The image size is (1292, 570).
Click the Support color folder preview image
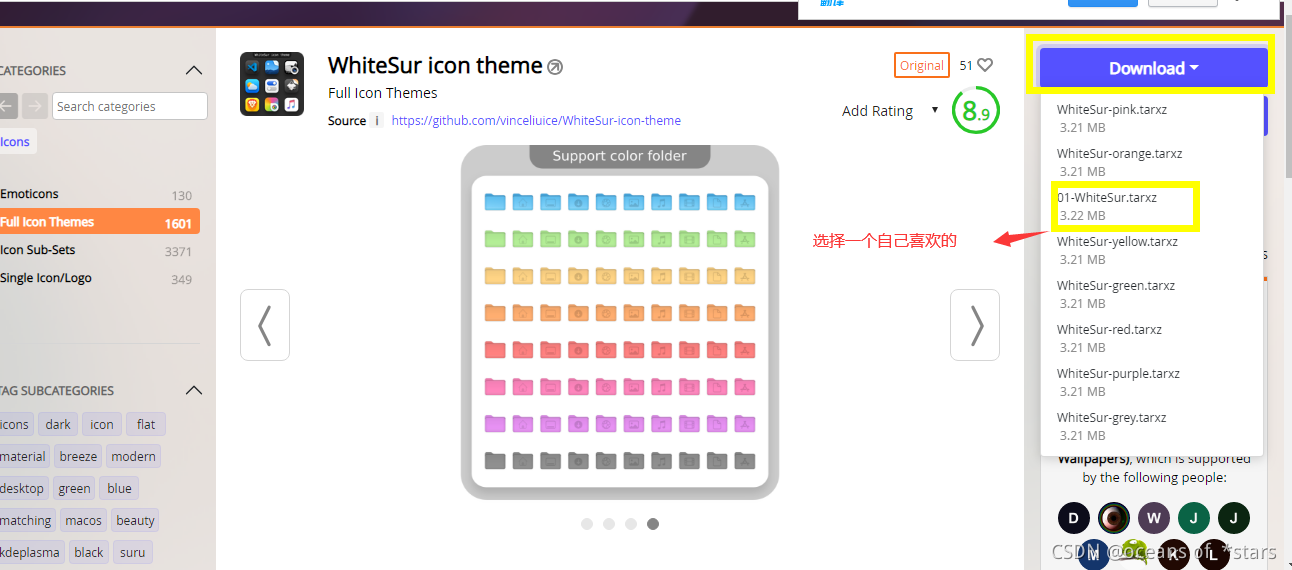coord(620,322)
